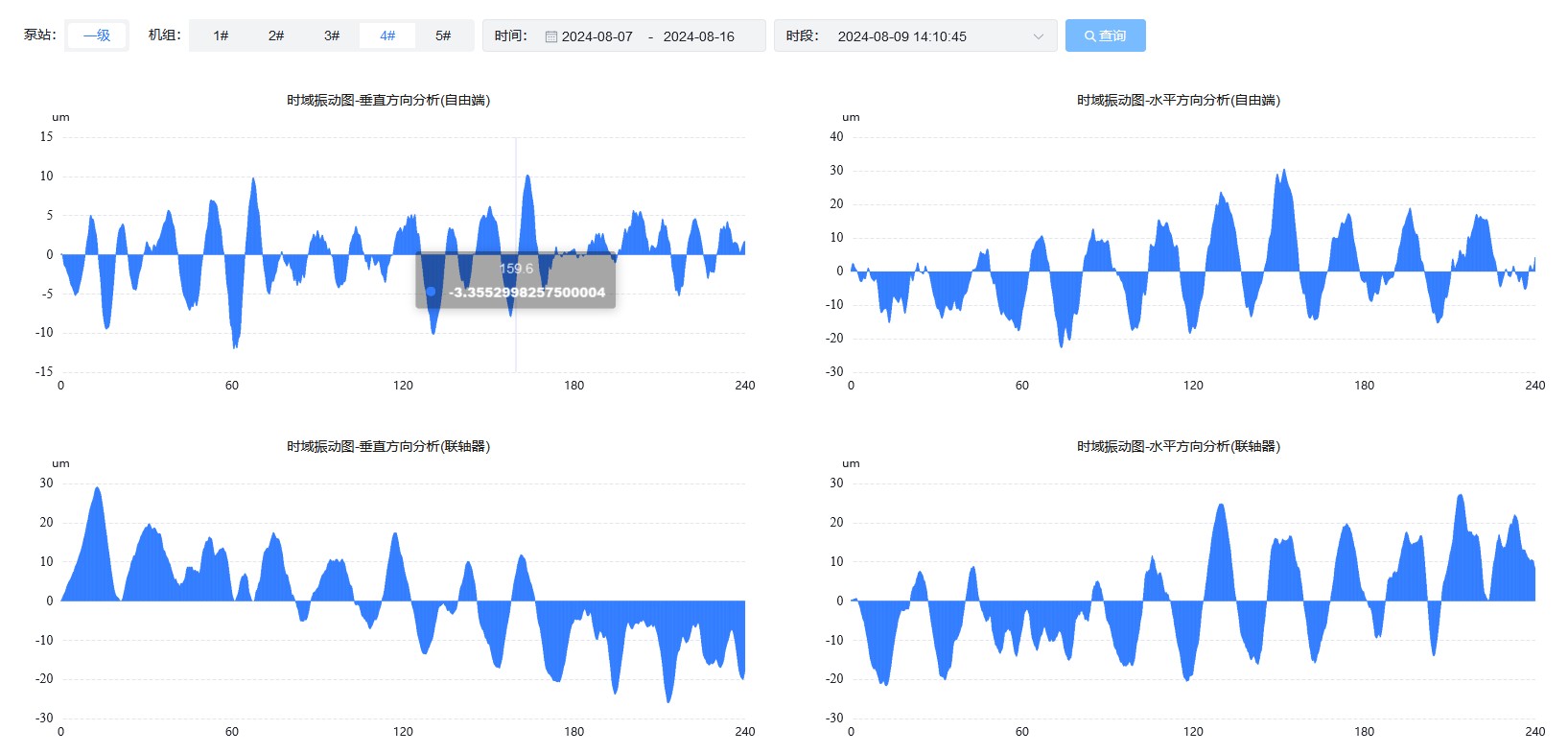The height and width of the screenshot is (754, 1568).
Task: Click the calendar icon in date range
Action: 551,36
